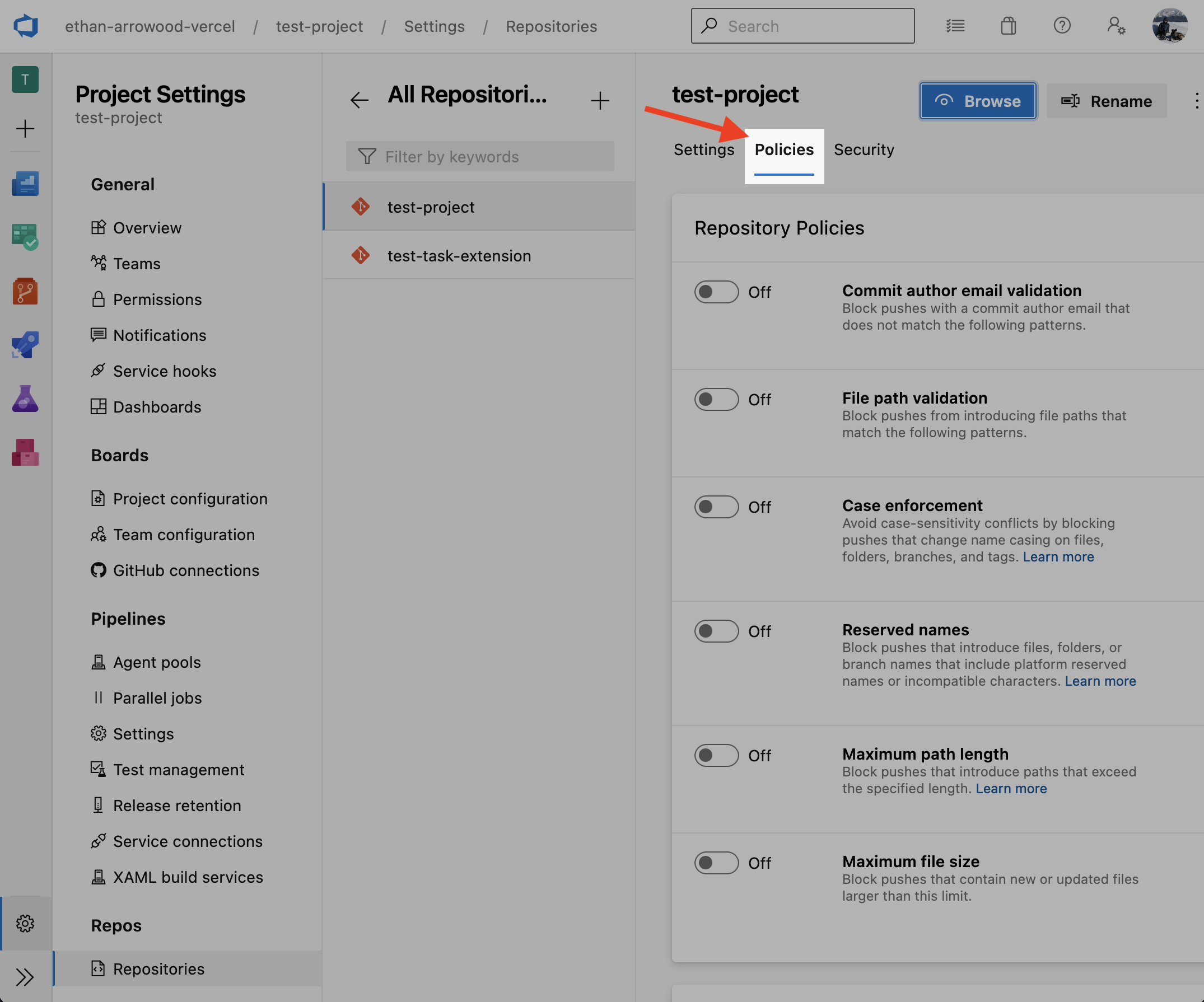The width and height of the screenshot is (1204, 1002).
Task: Turn on File path validation policy
Action: (716, 399)
